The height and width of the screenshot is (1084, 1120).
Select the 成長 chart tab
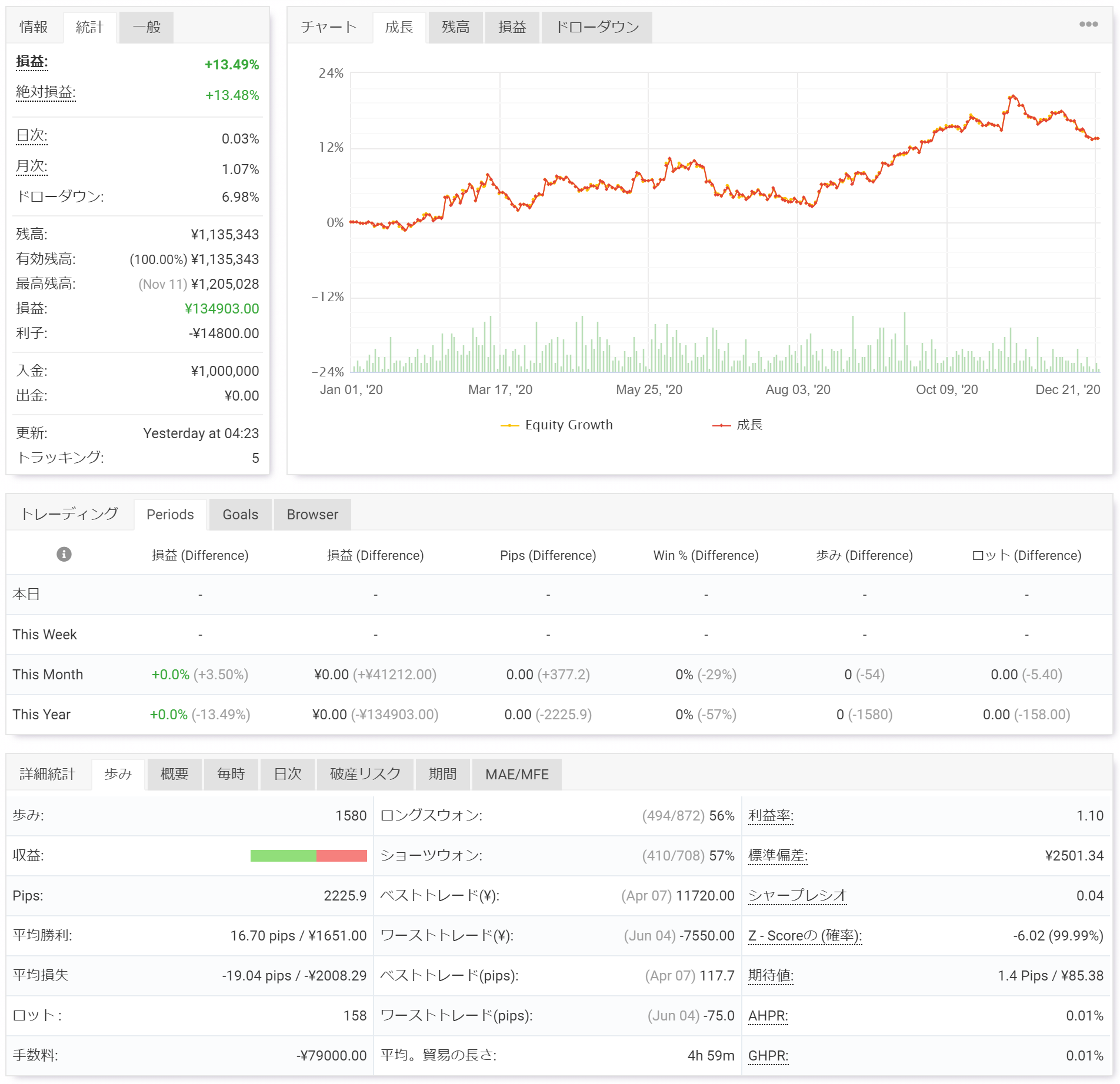399,27
